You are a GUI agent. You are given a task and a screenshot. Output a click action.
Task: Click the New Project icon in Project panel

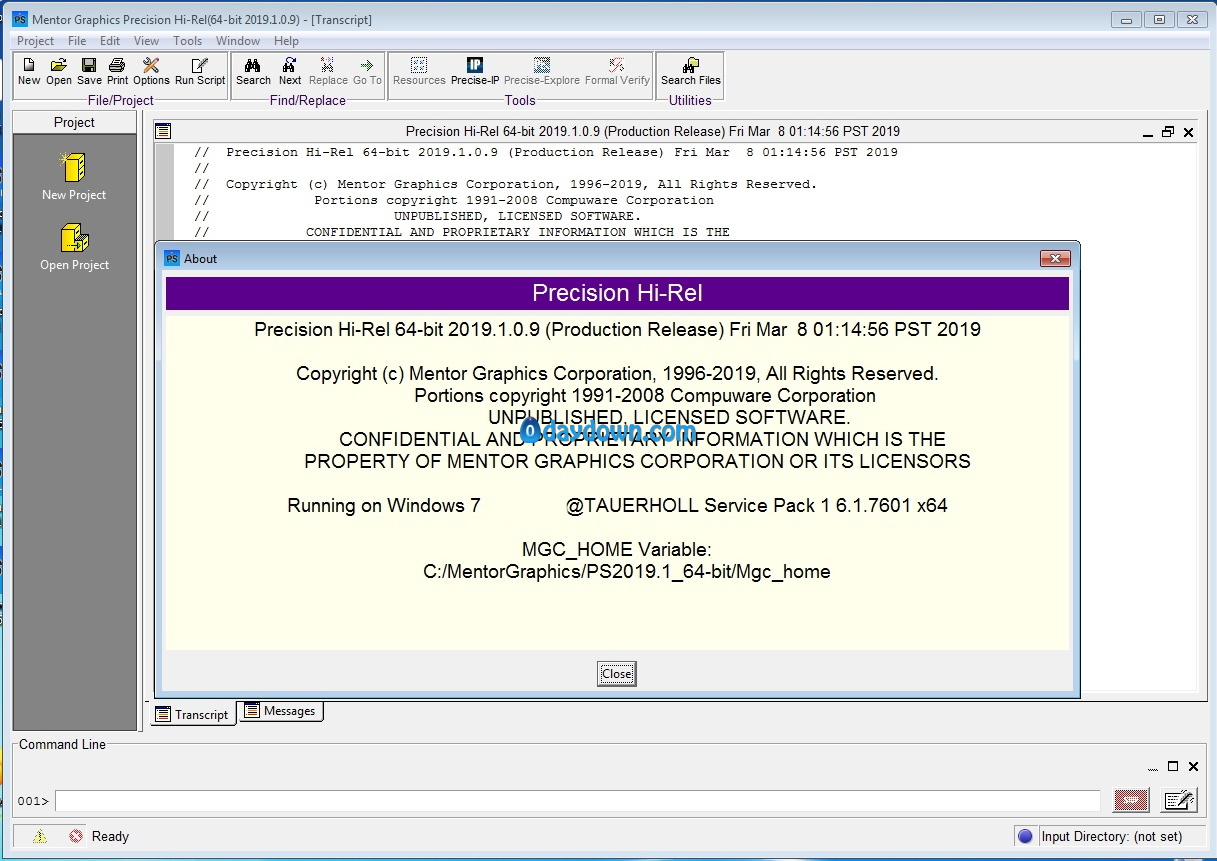click(74, 167)
